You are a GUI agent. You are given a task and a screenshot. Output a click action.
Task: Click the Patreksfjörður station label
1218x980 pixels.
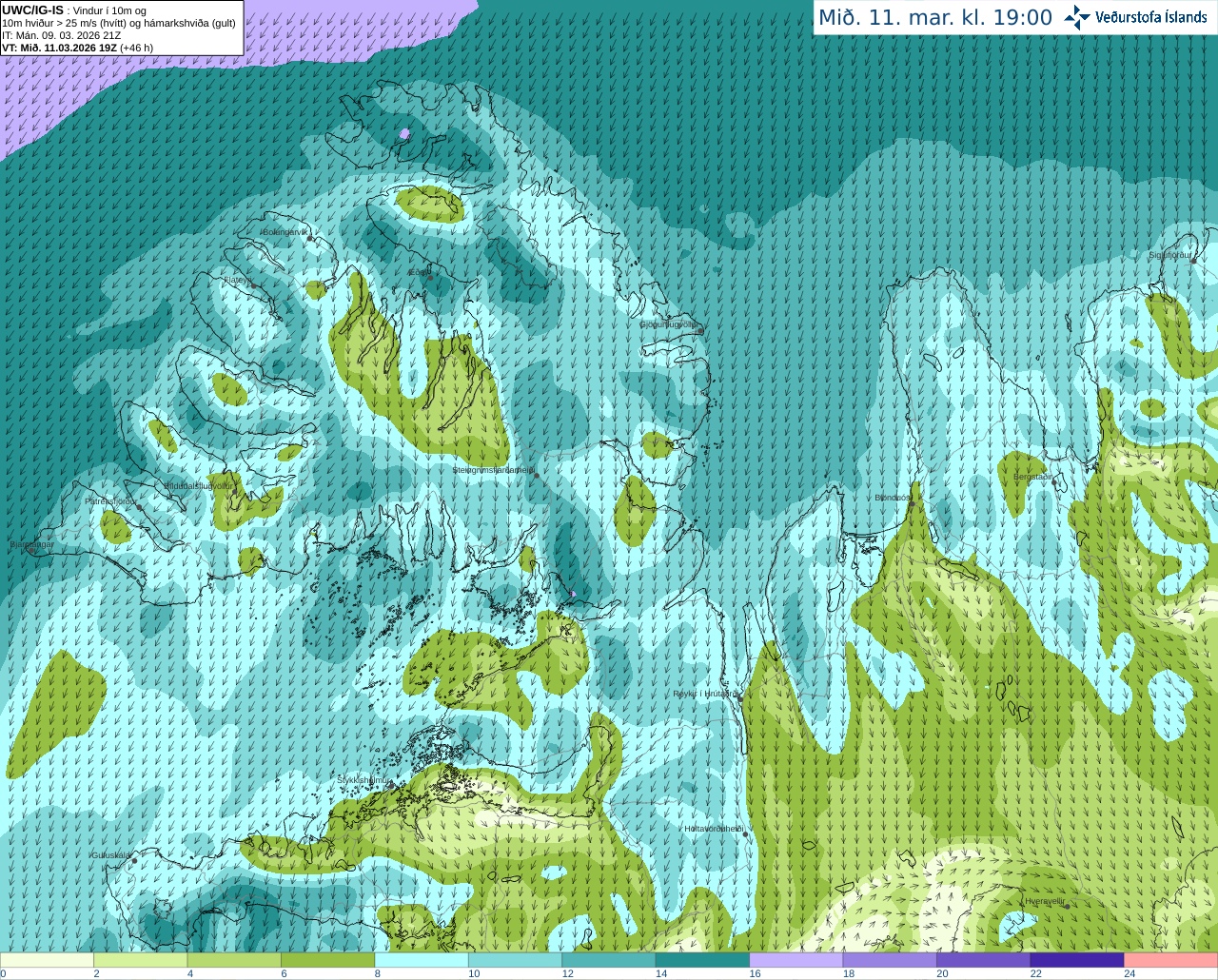click(x=110, y=500)
